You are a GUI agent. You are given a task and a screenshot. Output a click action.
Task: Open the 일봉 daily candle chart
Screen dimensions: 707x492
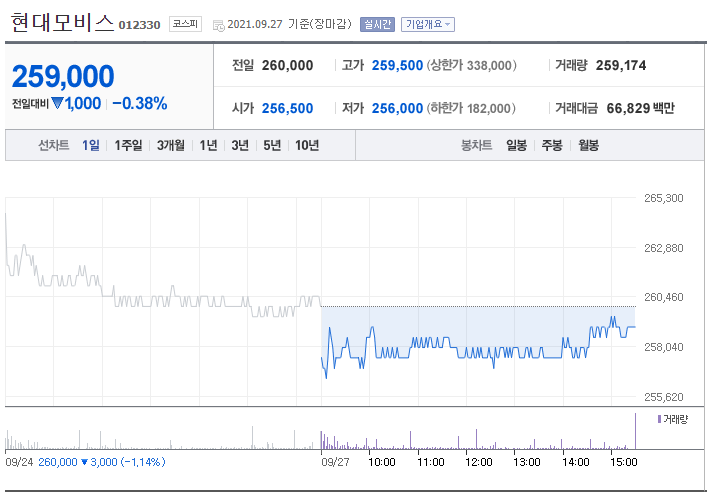pos(516,145)
